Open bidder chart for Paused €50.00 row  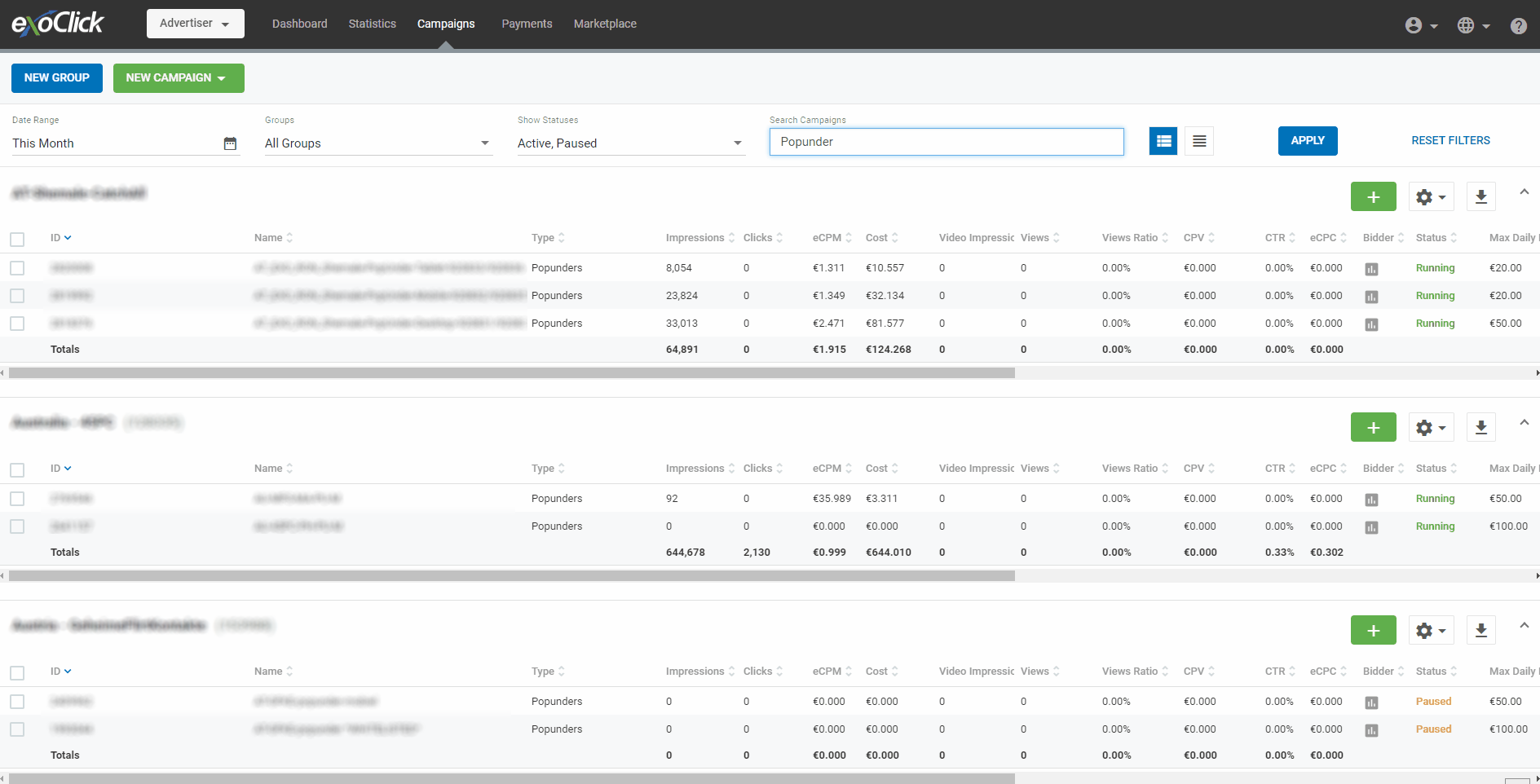(x=1371, y=703)
